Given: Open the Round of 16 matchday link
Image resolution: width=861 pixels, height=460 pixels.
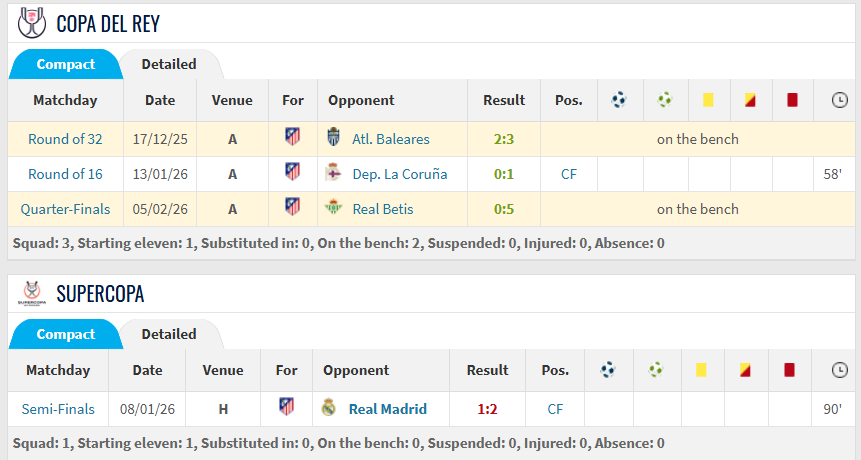Looking at the screenshot, I should (x=65, y=174).
